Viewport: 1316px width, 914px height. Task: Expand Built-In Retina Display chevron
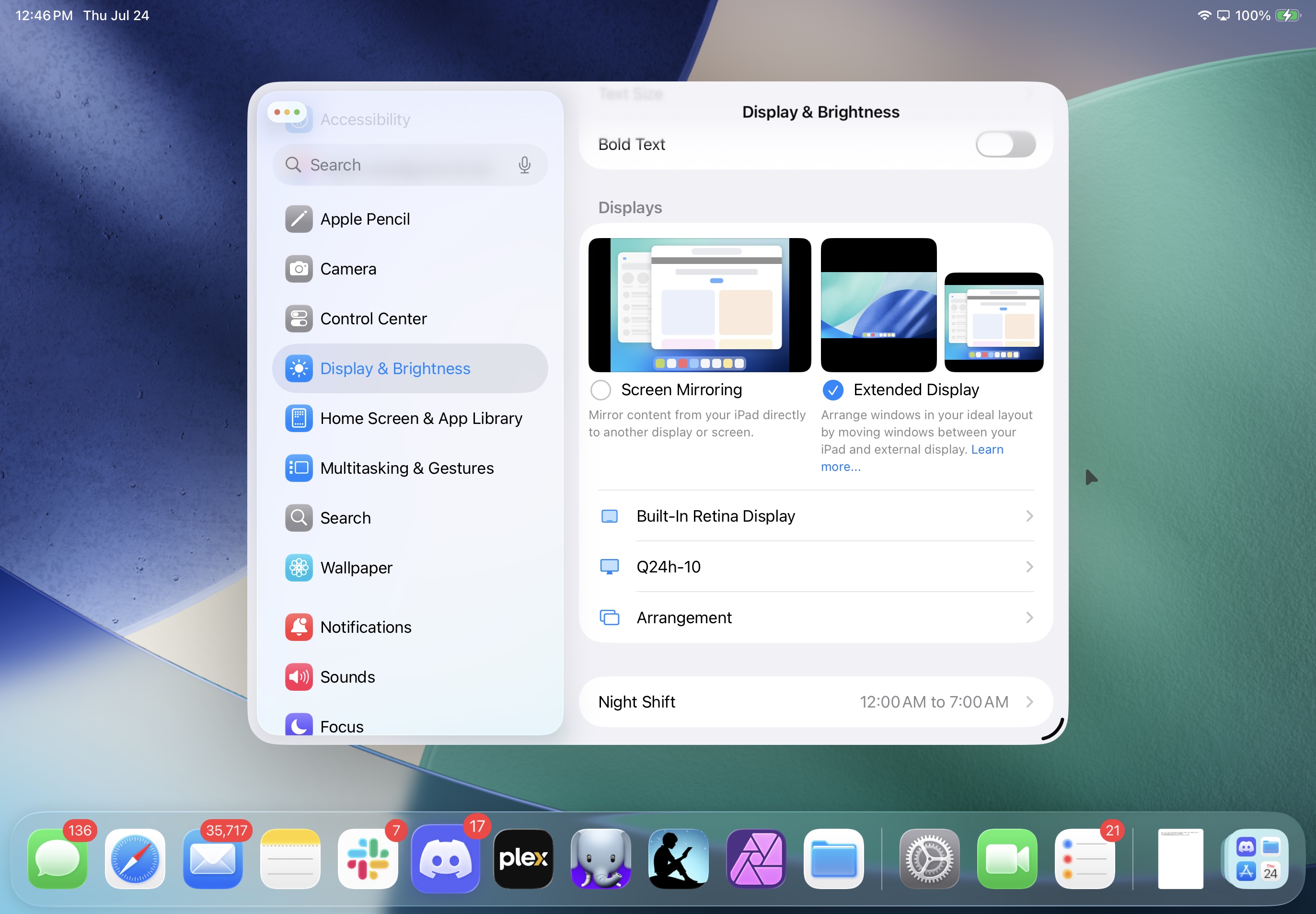1029,516
